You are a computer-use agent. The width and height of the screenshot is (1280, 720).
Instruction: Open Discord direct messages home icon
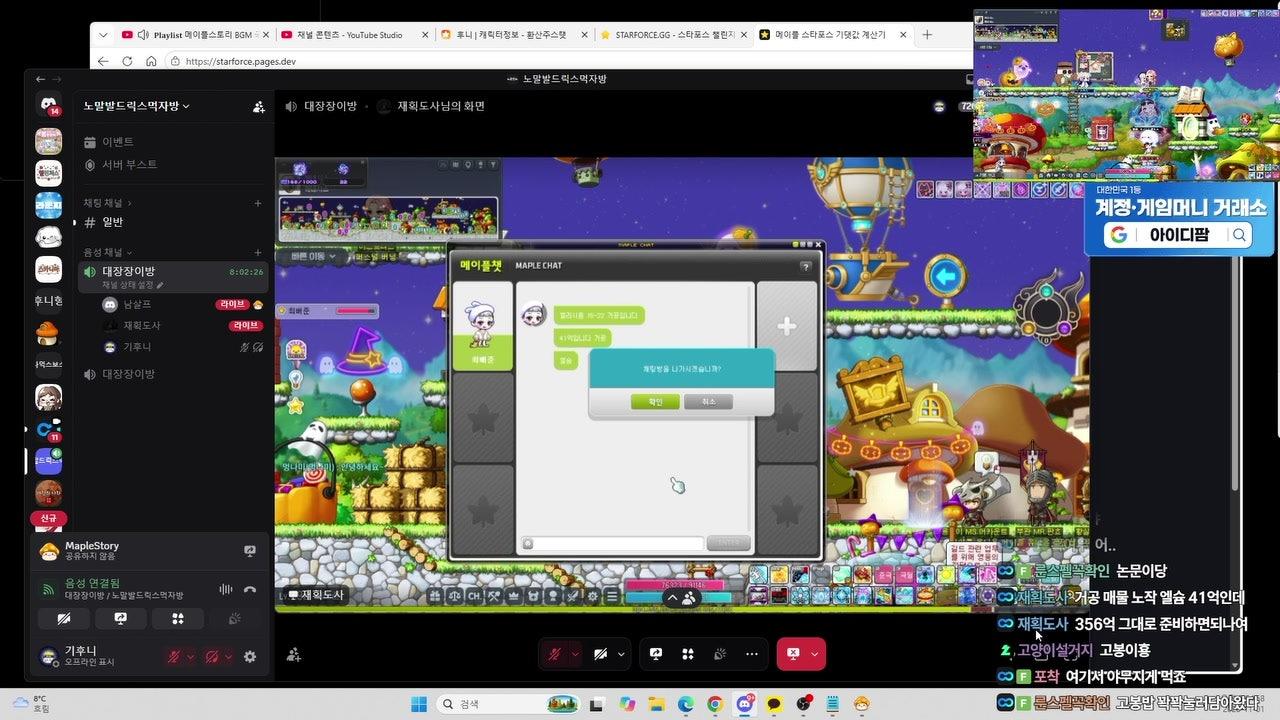(x=48, y=104)
